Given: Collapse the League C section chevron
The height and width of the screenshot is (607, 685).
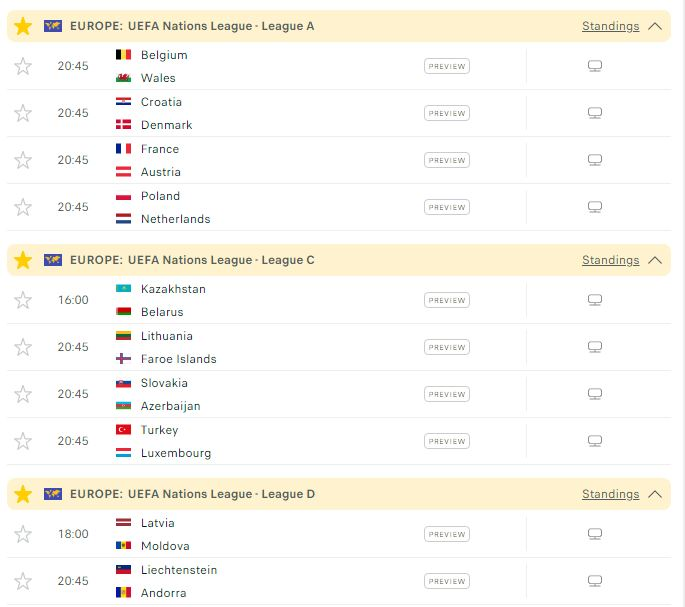Looking at the screenshot, I should coord(655,260).
